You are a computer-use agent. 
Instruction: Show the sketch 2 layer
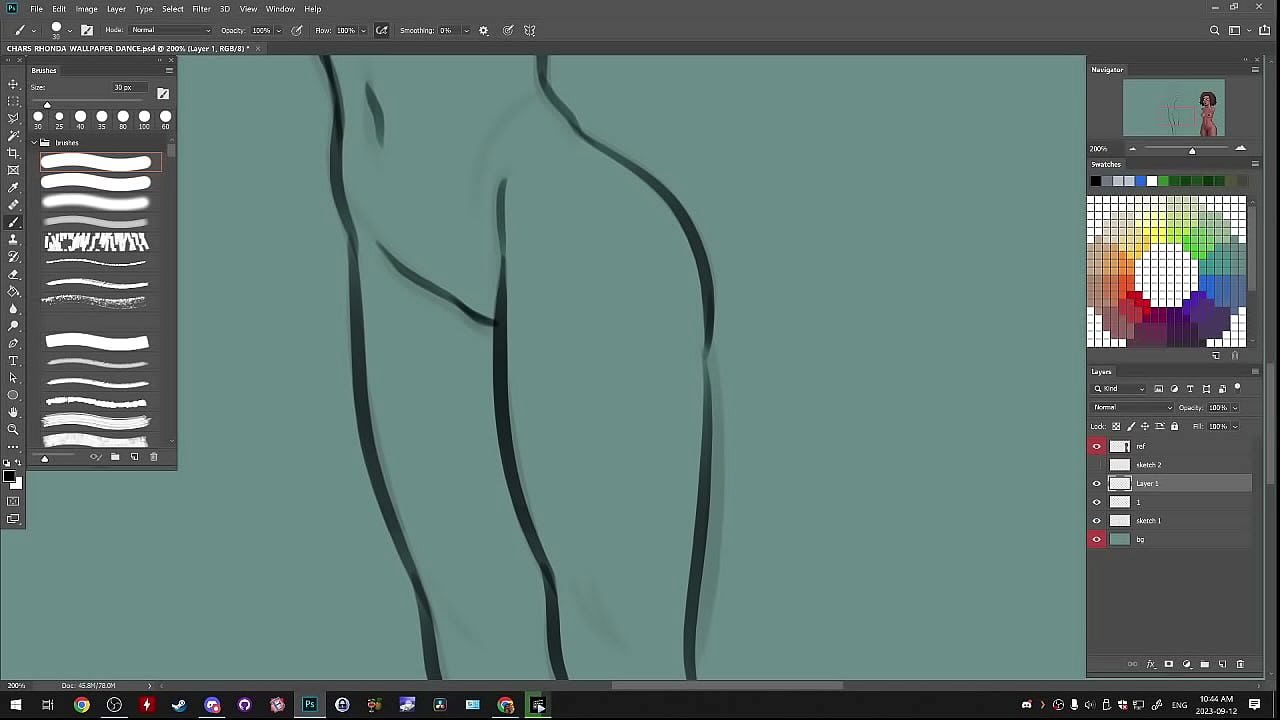pos(1097,465)
